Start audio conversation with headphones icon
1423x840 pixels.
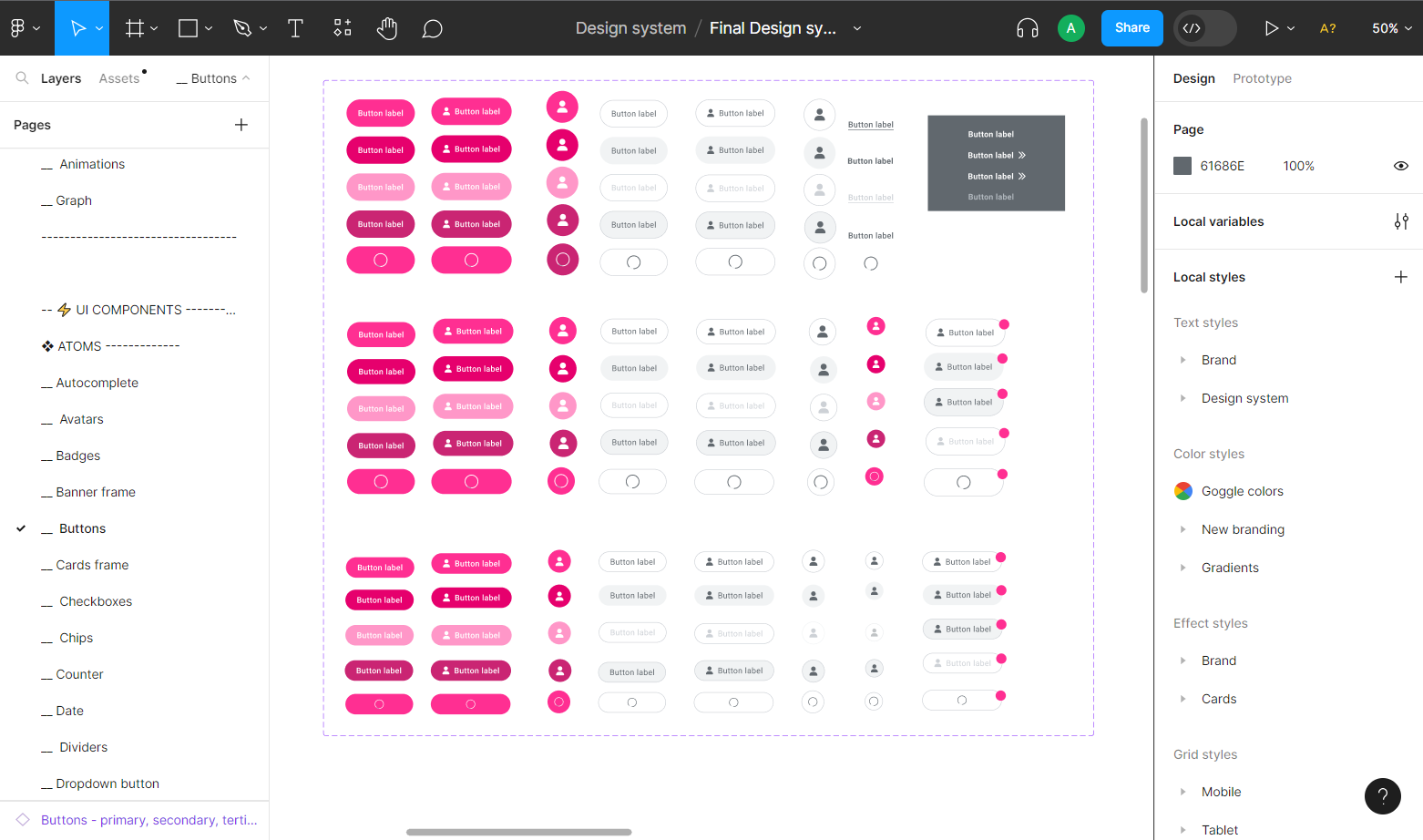tap(1028, 28)
